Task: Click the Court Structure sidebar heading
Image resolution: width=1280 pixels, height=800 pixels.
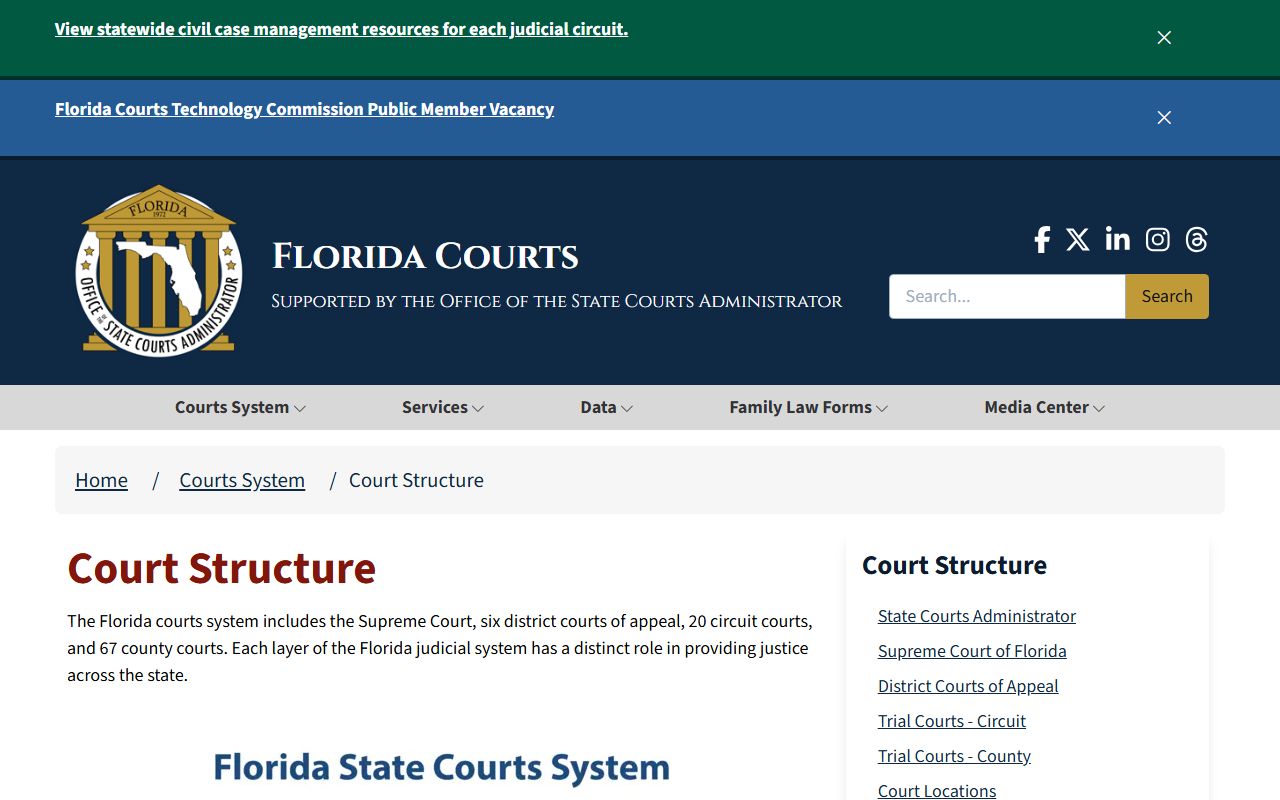Action: coord(954,565)
